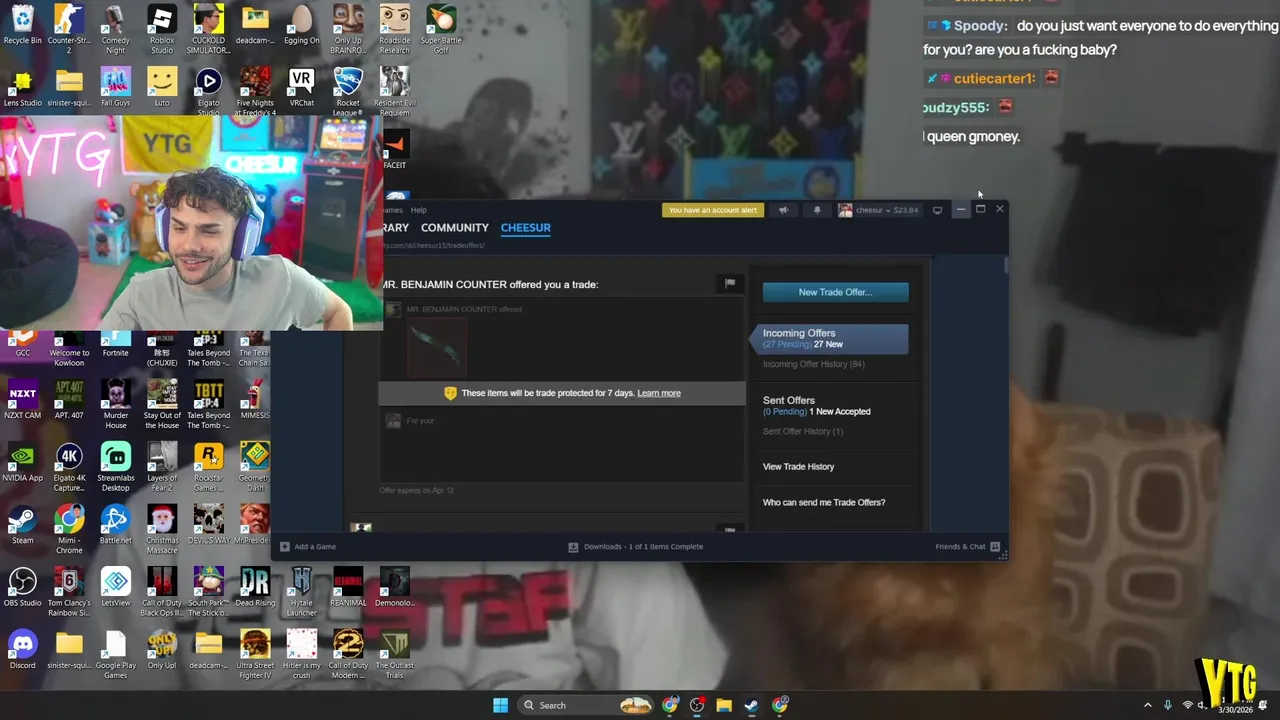Viewport: 1280px width, 720px height.
Task: Open Friends & Chat in Steam
Action: [967, 547]
